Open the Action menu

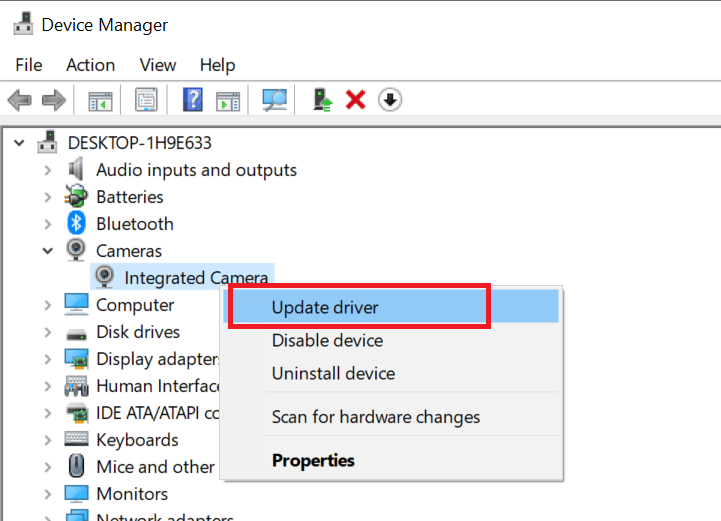tap(91, 65)
